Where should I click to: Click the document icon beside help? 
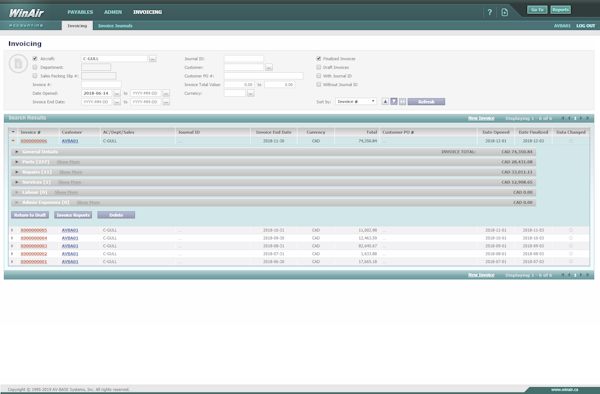pos(505,12)
